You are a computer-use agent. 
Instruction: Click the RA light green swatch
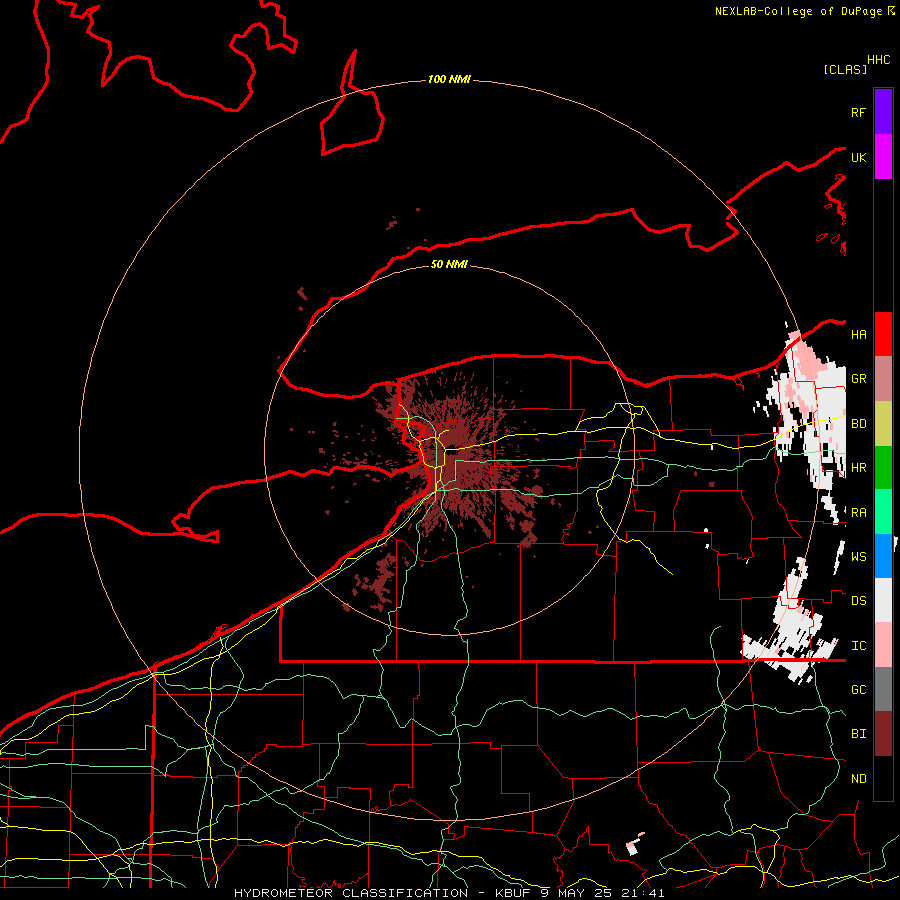click(x=883, y=512)
